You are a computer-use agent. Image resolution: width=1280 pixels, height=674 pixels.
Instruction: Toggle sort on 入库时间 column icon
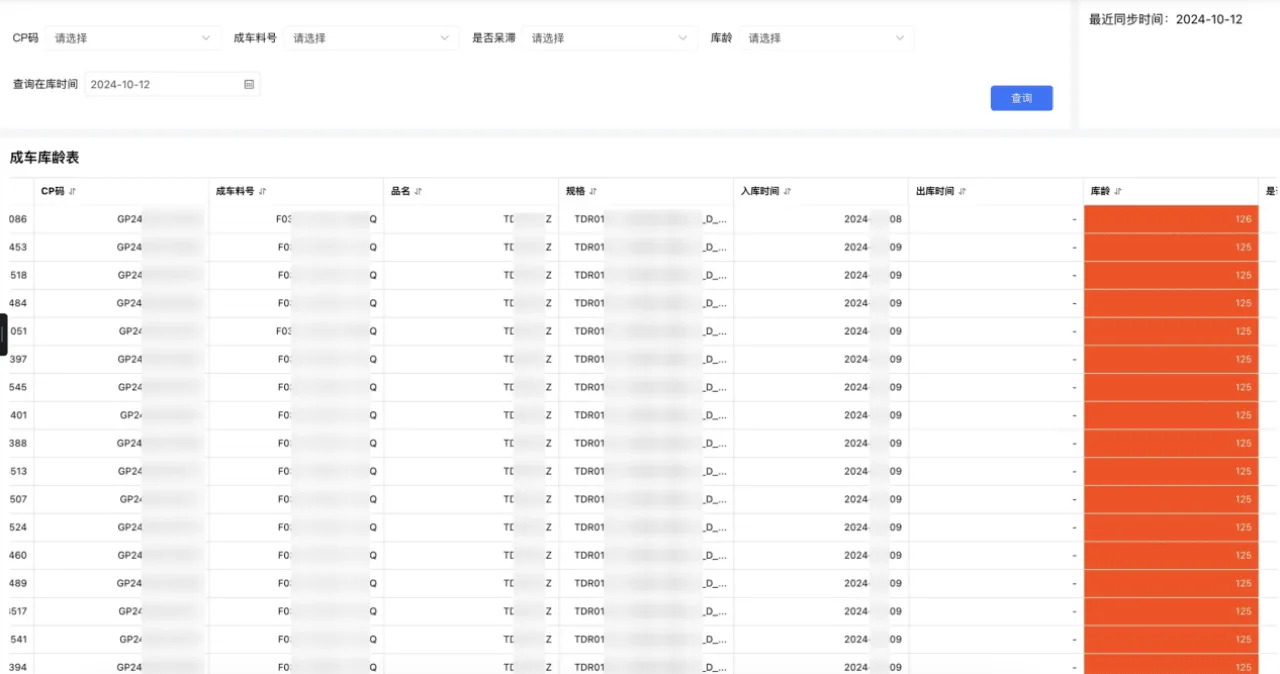coord(788,191)
